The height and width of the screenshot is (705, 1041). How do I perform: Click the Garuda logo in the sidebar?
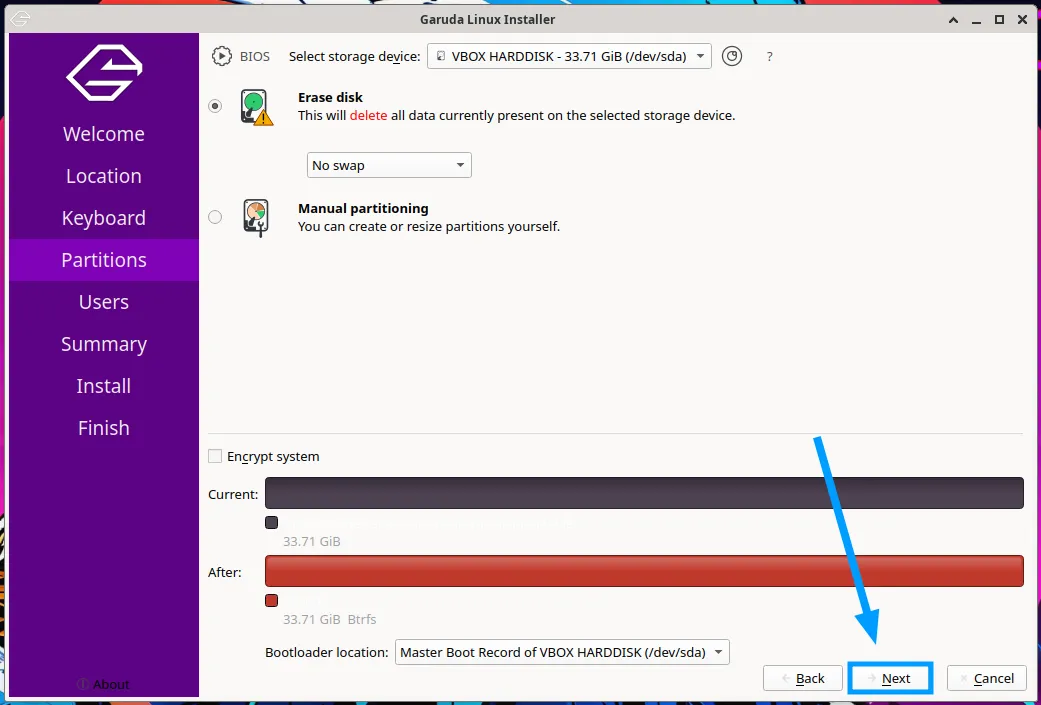pyautogui.click(x=104, y=72)
